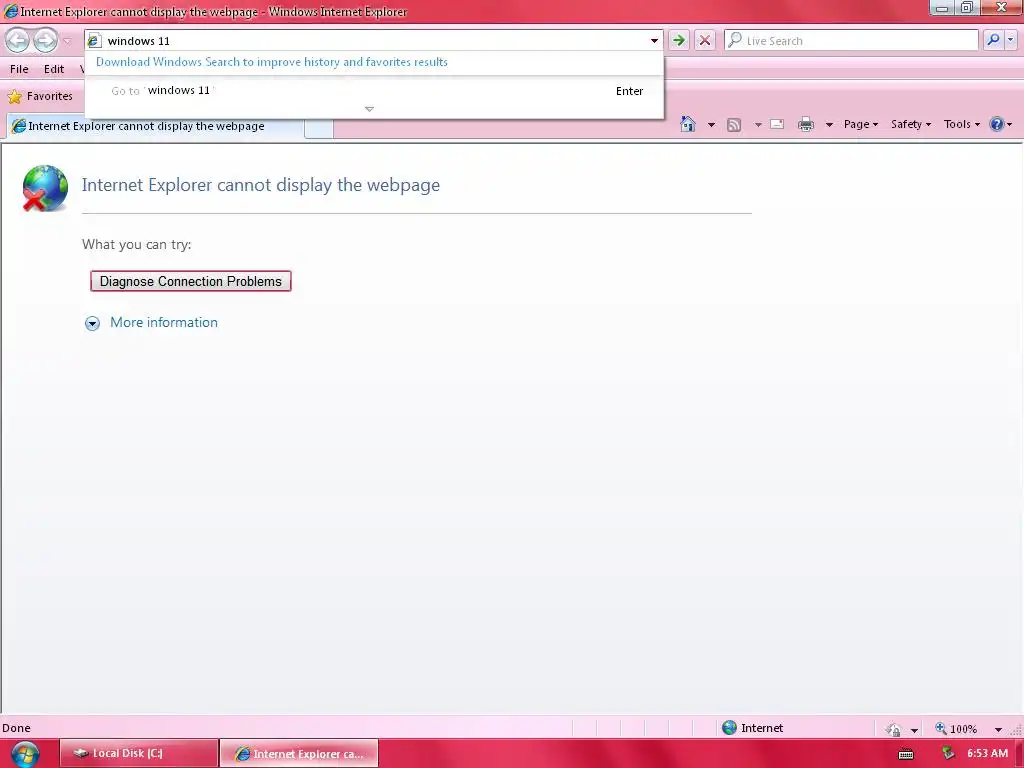Image resolution: width=1024 pixels, height=768 pixels.
Task: Expand the Feeds dropdown arrow
Action: click(758, 125)
